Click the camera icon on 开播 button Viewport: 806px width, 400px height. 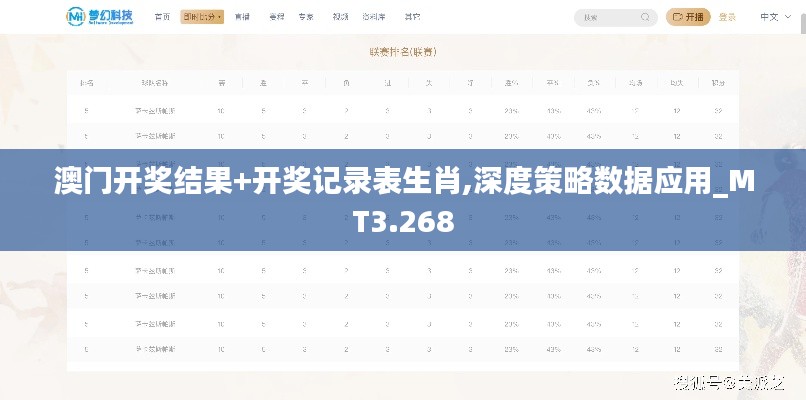pyautogui.click(x=678, y=17)
